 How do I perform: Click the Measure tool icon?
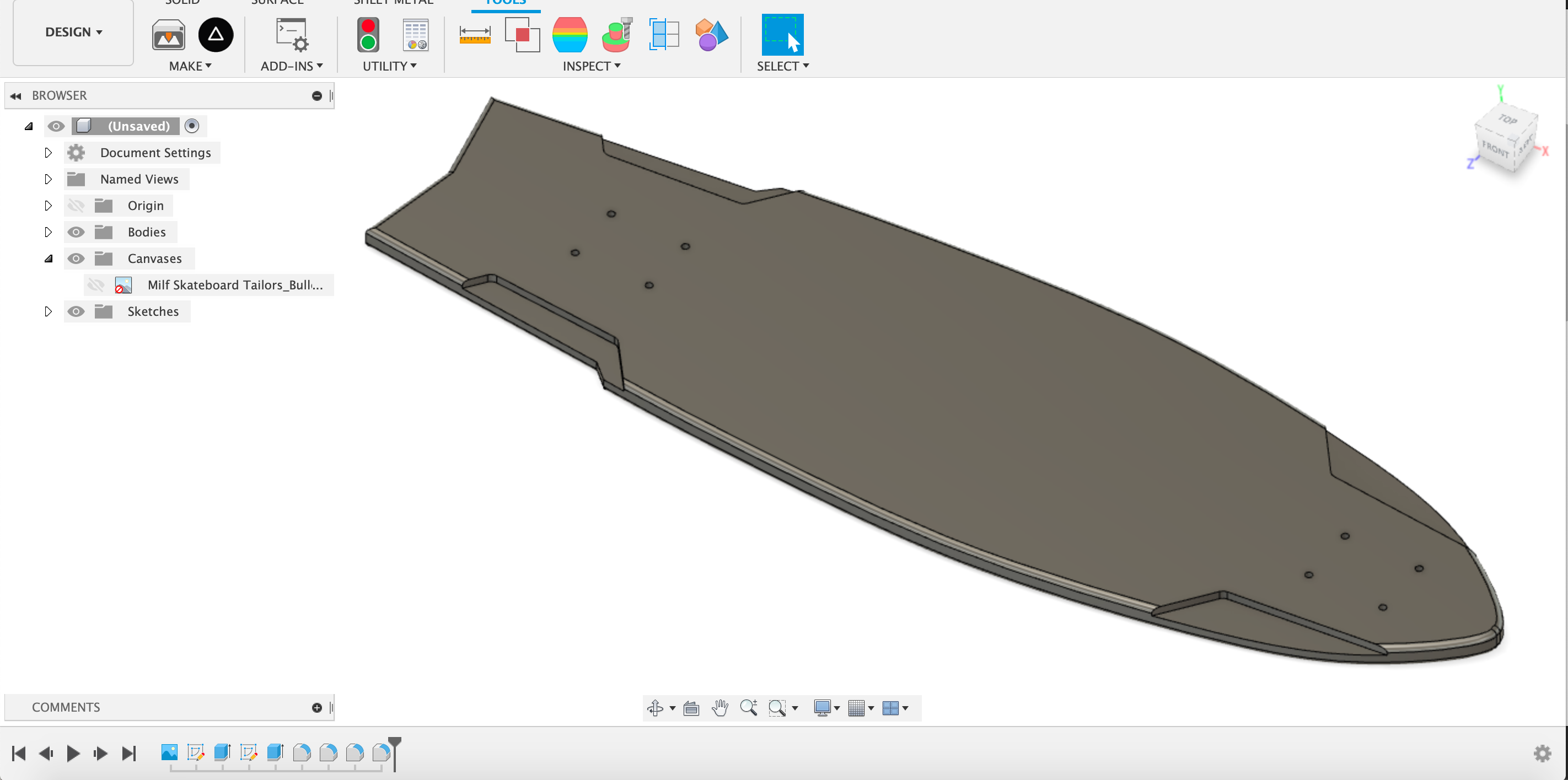[x=475, y=35]
